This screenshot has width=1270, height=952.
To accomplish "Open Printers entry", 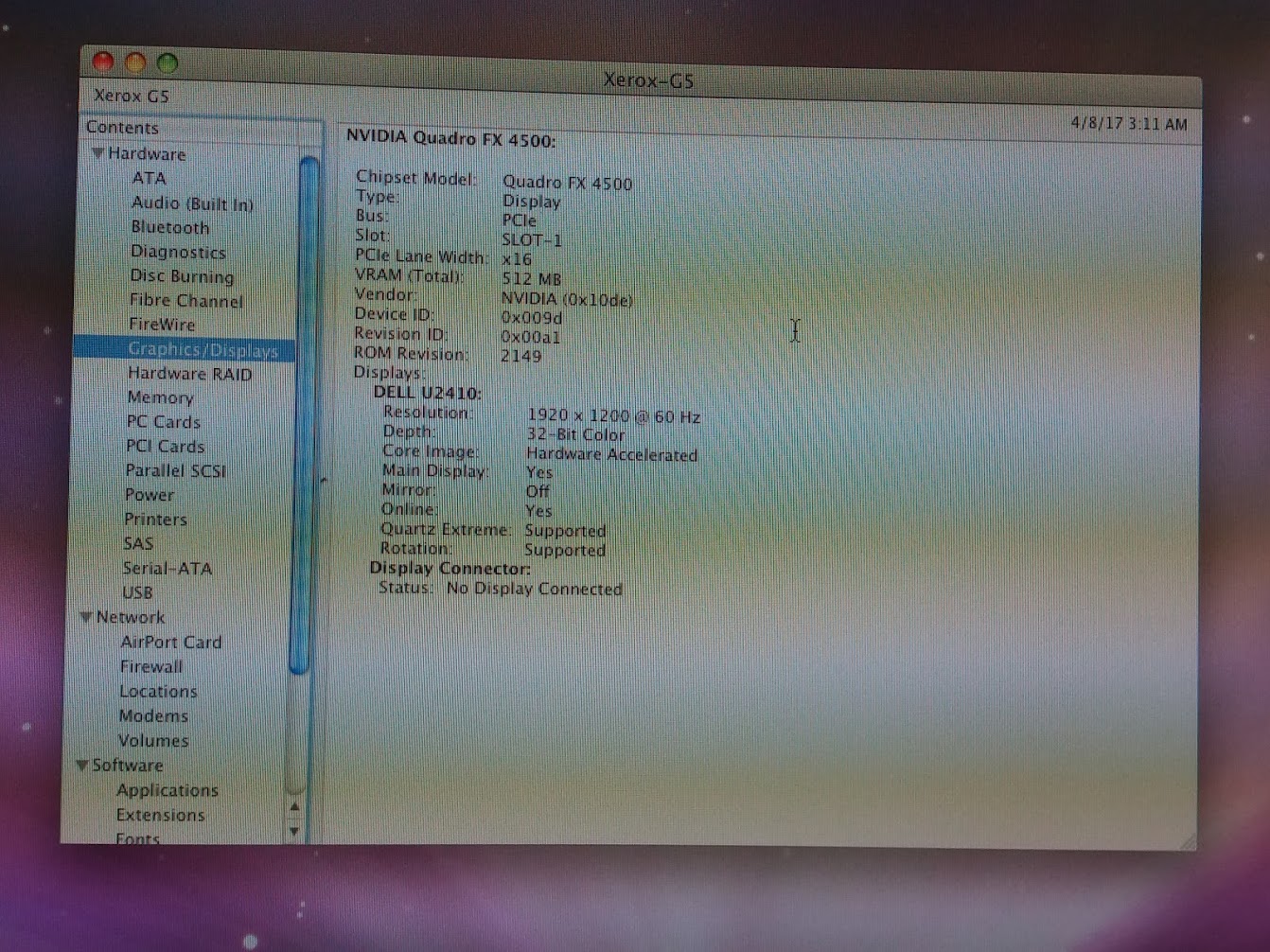I will pos(155,520).
